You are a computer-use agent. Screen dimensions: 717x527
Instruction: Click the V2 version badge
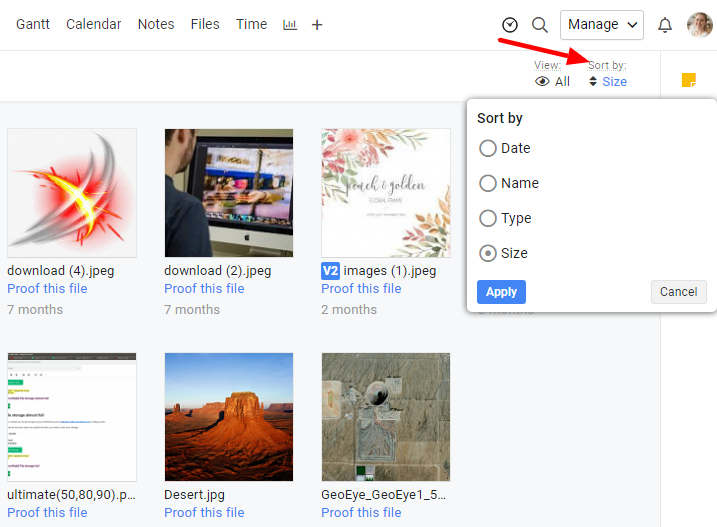point(330,271)
